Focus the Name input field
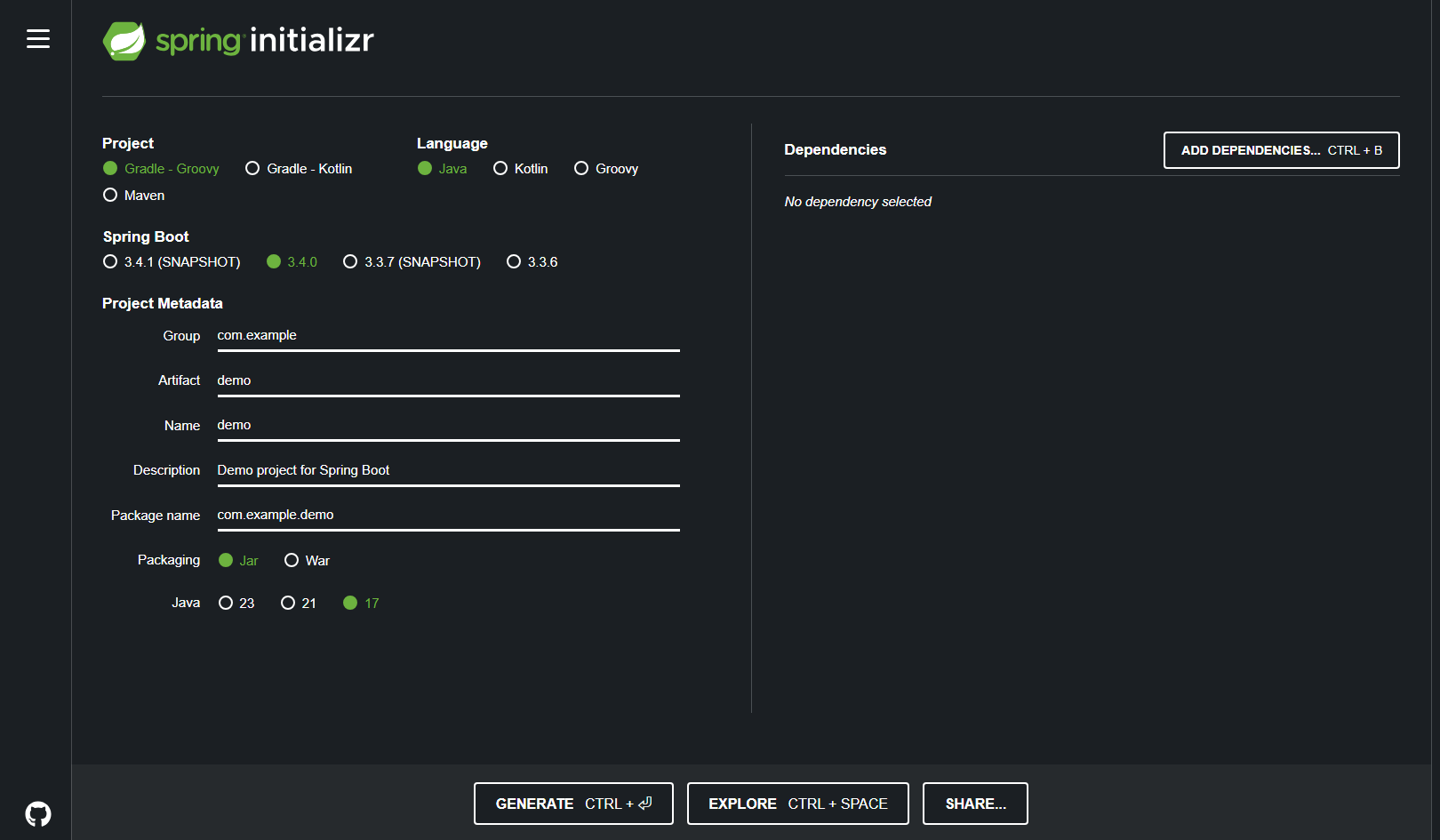 point(448,426)
